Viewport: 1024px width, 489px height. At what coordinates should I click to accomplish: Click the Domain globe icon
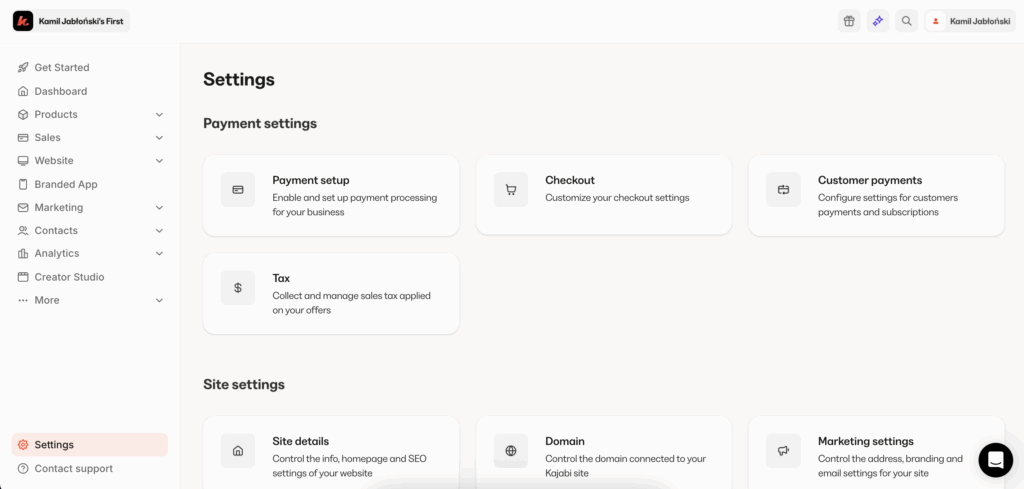[x=511, y=451]
